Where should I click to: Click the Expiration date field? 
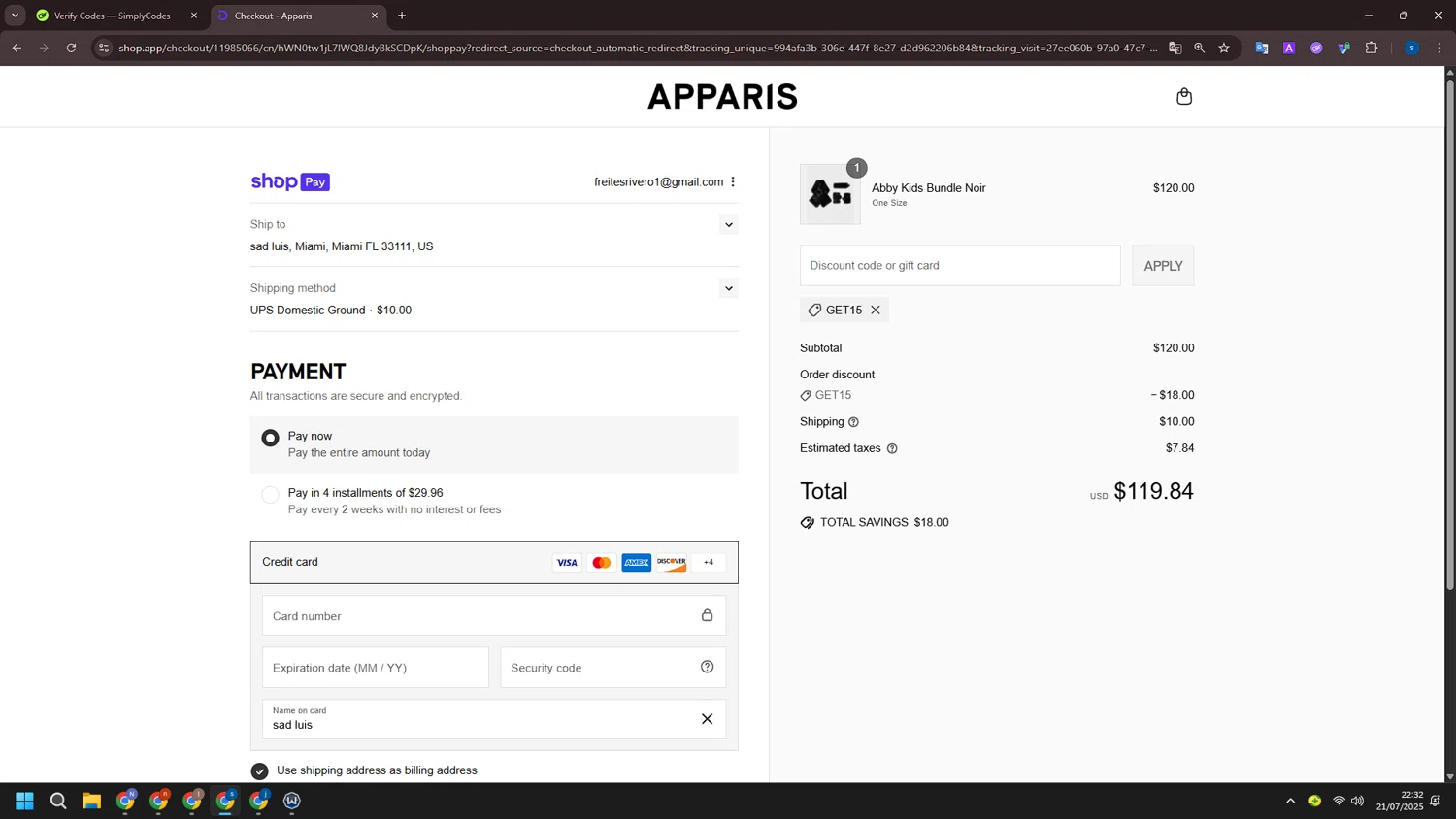pyautogui.click(x=376, y=667)
